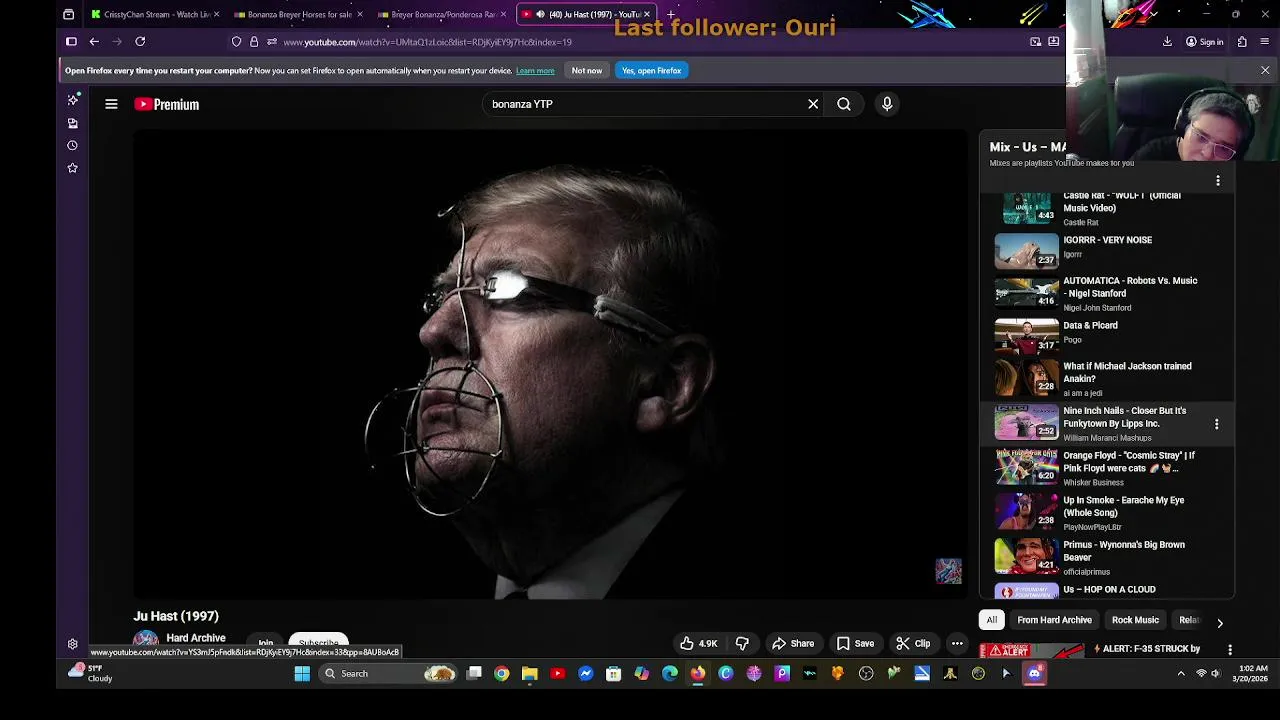Open Discord from the taskbar
This screenshot has width=1280, height=720.
(x=1034, y=674)
